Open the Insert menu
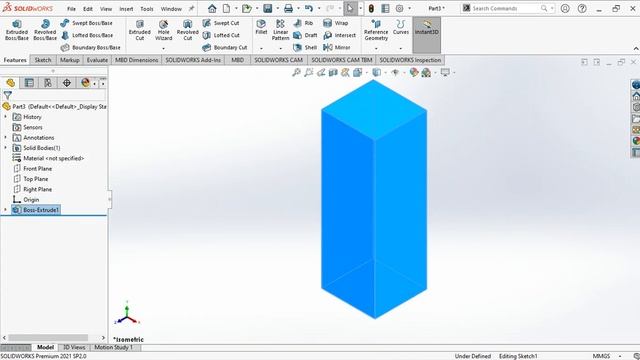Image resolution: width=640 pixels, height=360 pixels. coord(126,9)
